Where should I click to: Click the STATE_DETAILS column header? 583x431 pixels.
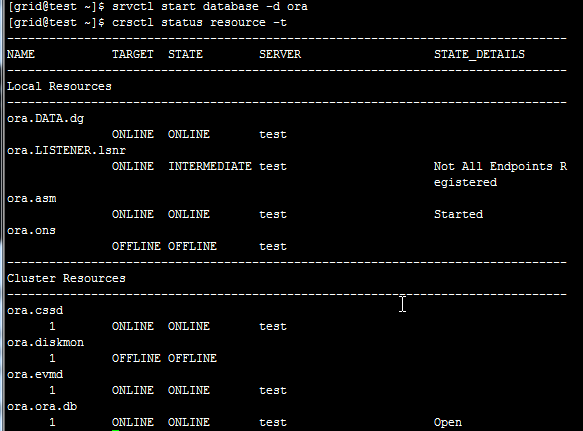[479, 54]
